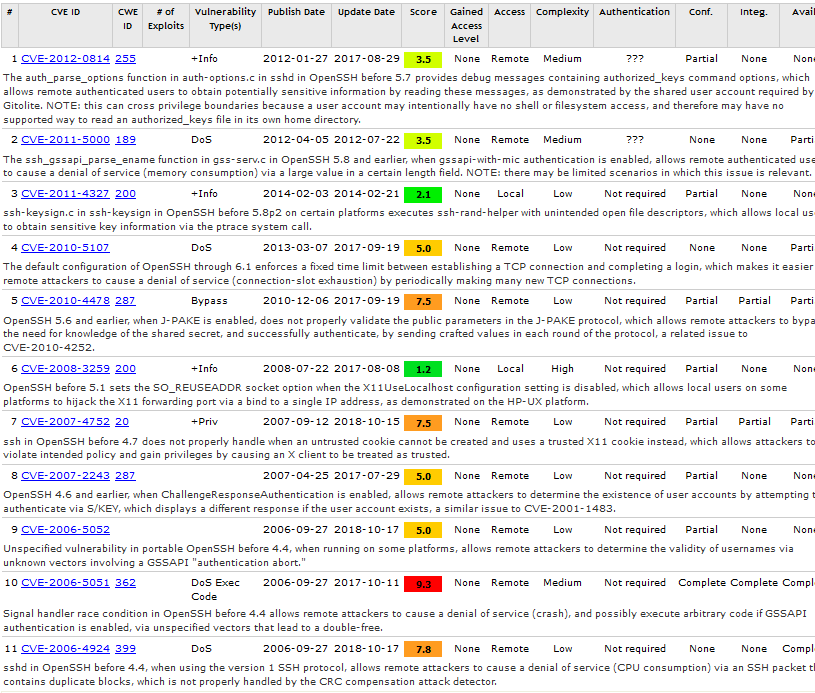The width and height of the screenshot is (815, 693).
Task: Click the red 9.3 score cell
Action: click(423, 584)
